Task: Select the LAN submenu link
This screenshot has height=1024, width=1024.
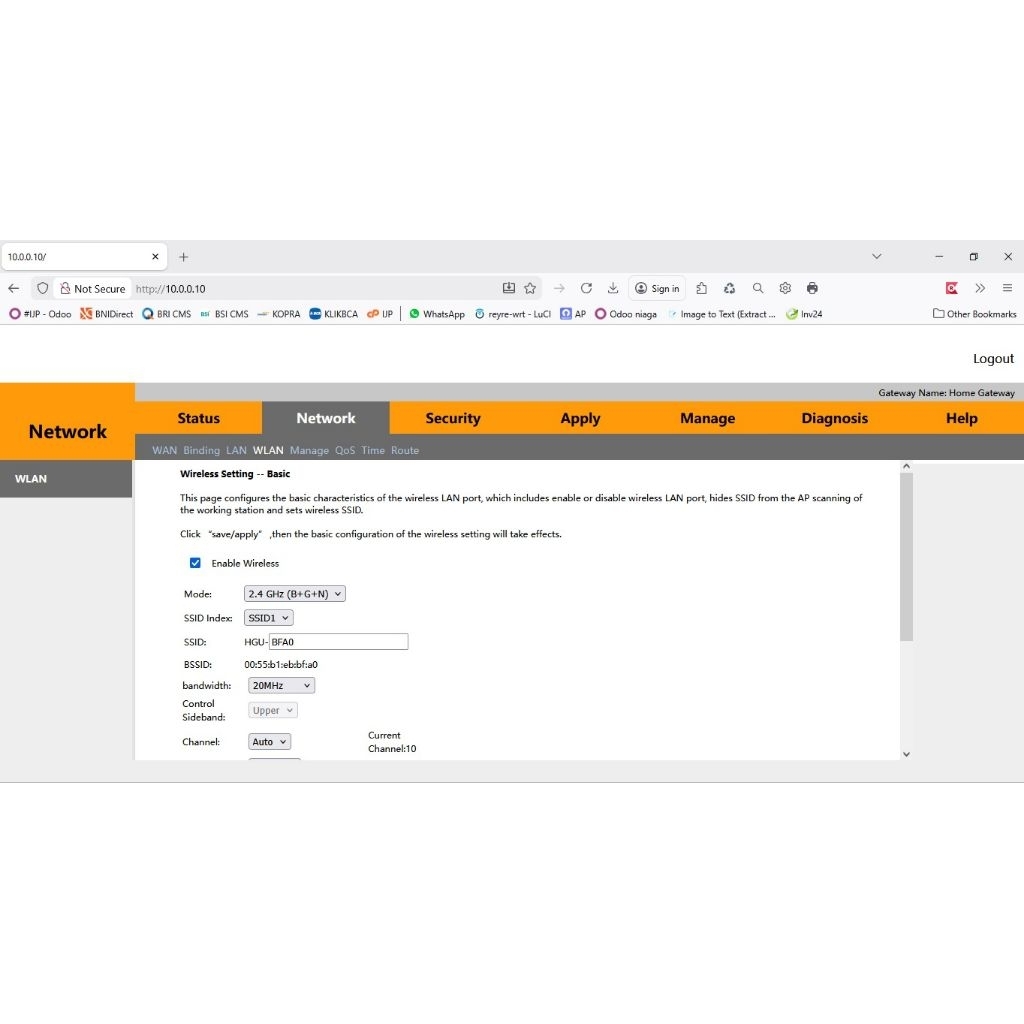Action: (x=236, y=451)
